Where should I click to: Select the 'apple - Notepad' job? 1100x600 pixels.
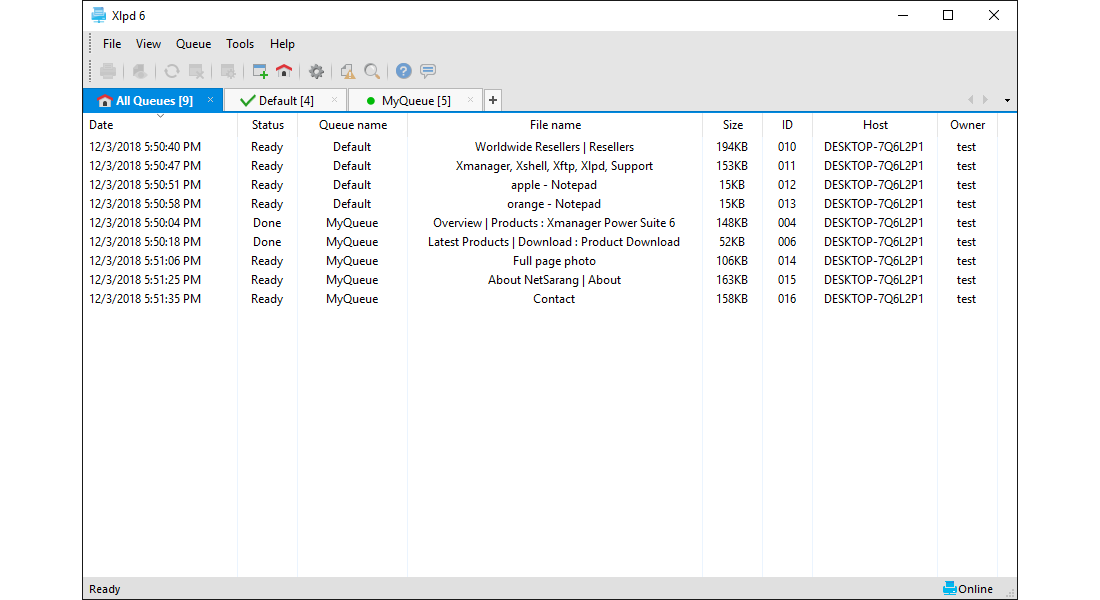click(554, 185)
